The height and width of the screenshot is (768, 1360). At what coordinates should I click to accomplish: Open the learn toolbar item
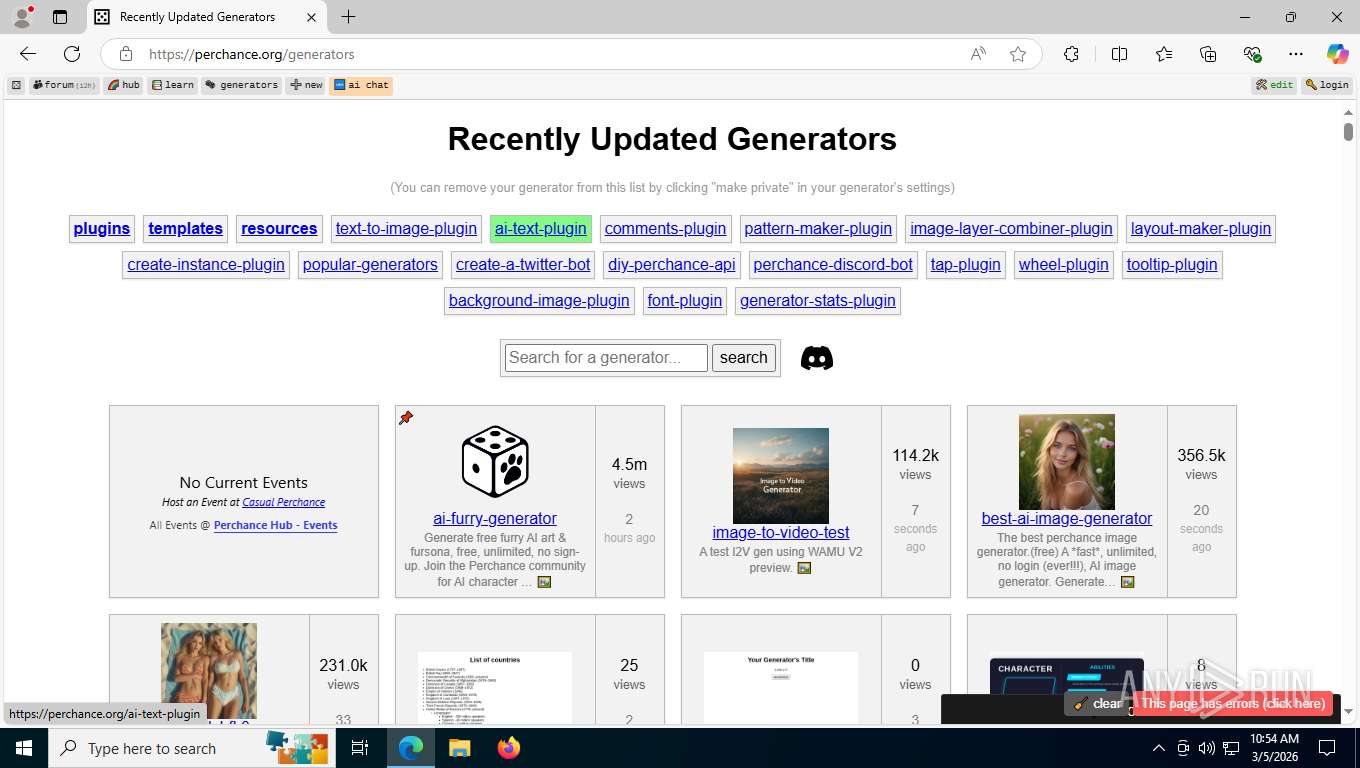tap(173, 85)
